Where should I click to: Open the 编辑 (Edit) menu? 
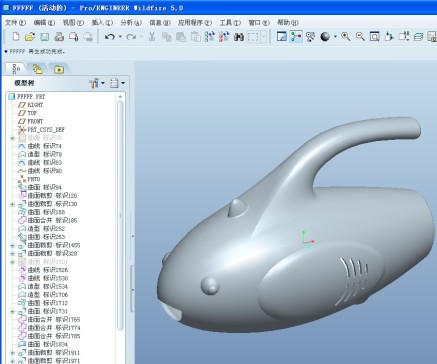coord(44,22)
